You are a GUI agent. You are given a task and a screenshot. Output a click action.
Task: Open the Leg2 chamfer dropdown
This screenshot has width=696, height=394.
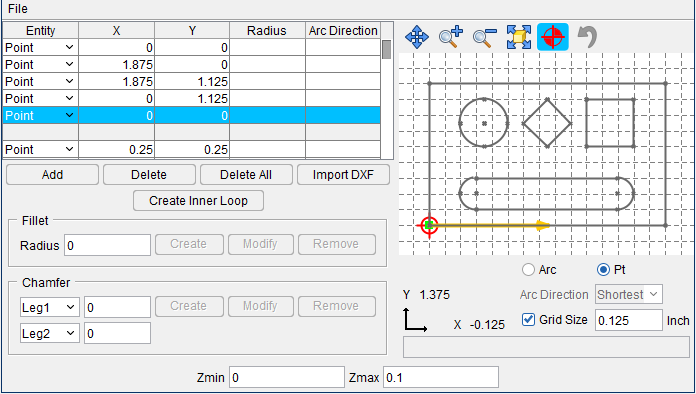pos(50,333)
